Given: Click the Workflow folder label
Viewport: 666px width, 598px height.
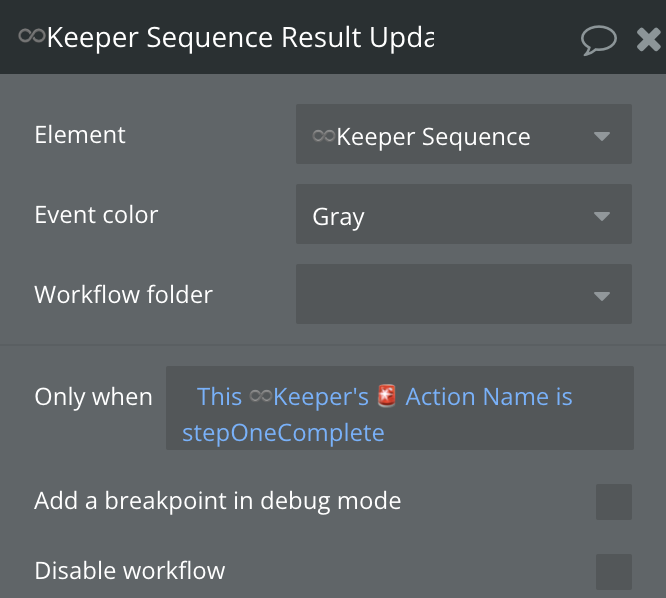Looking at the screenshot, I should [123, 295].
